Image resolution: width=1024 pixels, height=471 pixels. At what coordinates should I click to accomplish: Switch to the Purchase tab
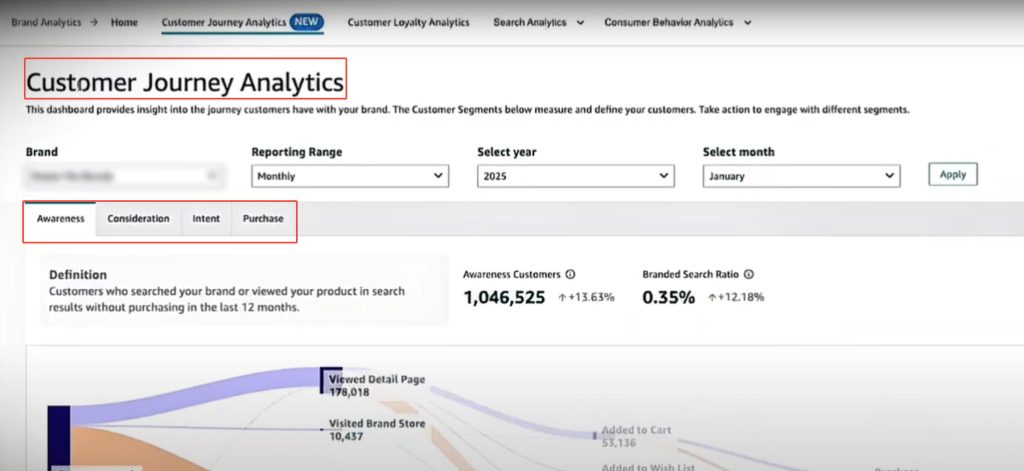click(263, 219)
